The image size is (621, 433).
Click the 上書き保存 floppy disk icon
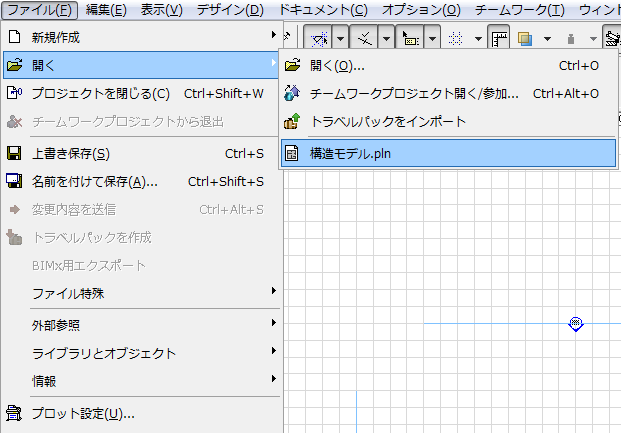tap(14, 153)
